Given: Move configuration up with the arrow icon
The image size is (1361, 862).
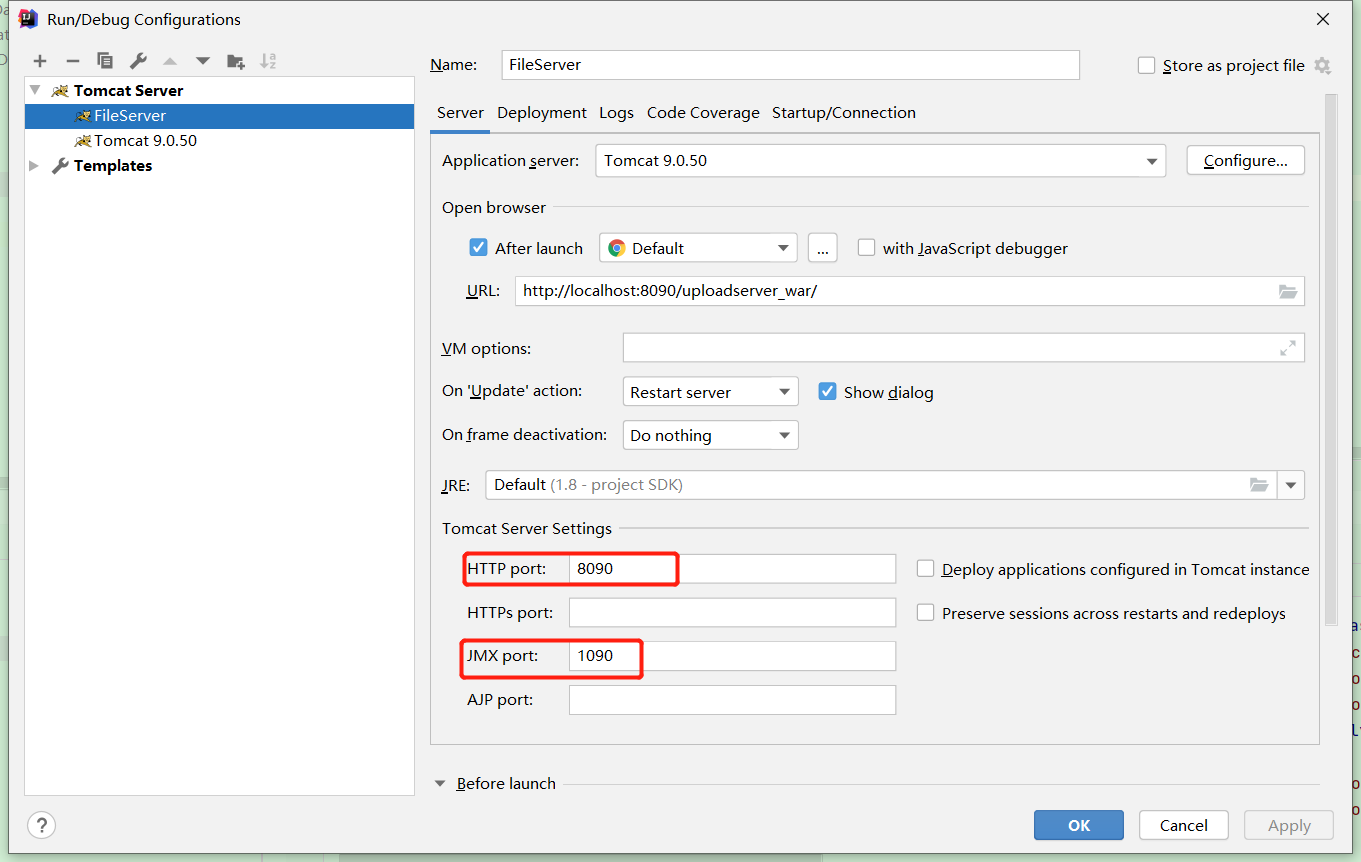Looking at the screenshot, I should (x=170, y=61).
